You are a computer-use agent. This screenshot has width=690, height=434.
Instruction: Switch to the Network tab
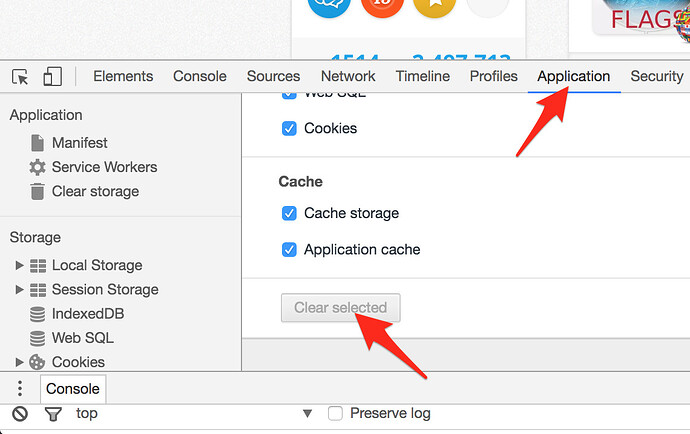348,76
